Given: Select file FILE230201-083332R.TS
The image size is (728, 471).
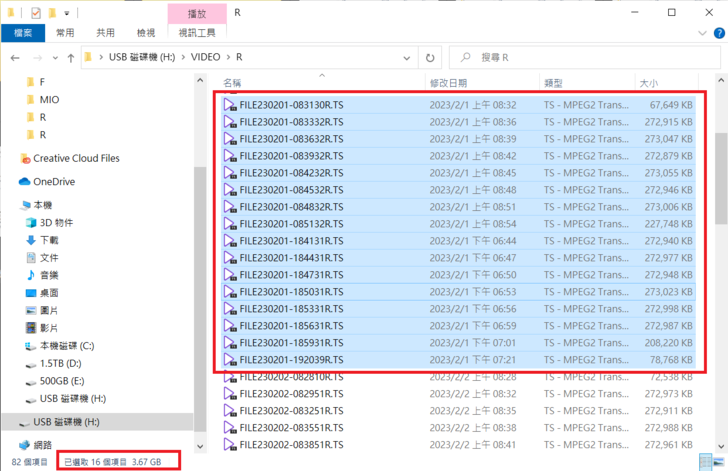Looking at the screenshot, I should pos(291,122).
